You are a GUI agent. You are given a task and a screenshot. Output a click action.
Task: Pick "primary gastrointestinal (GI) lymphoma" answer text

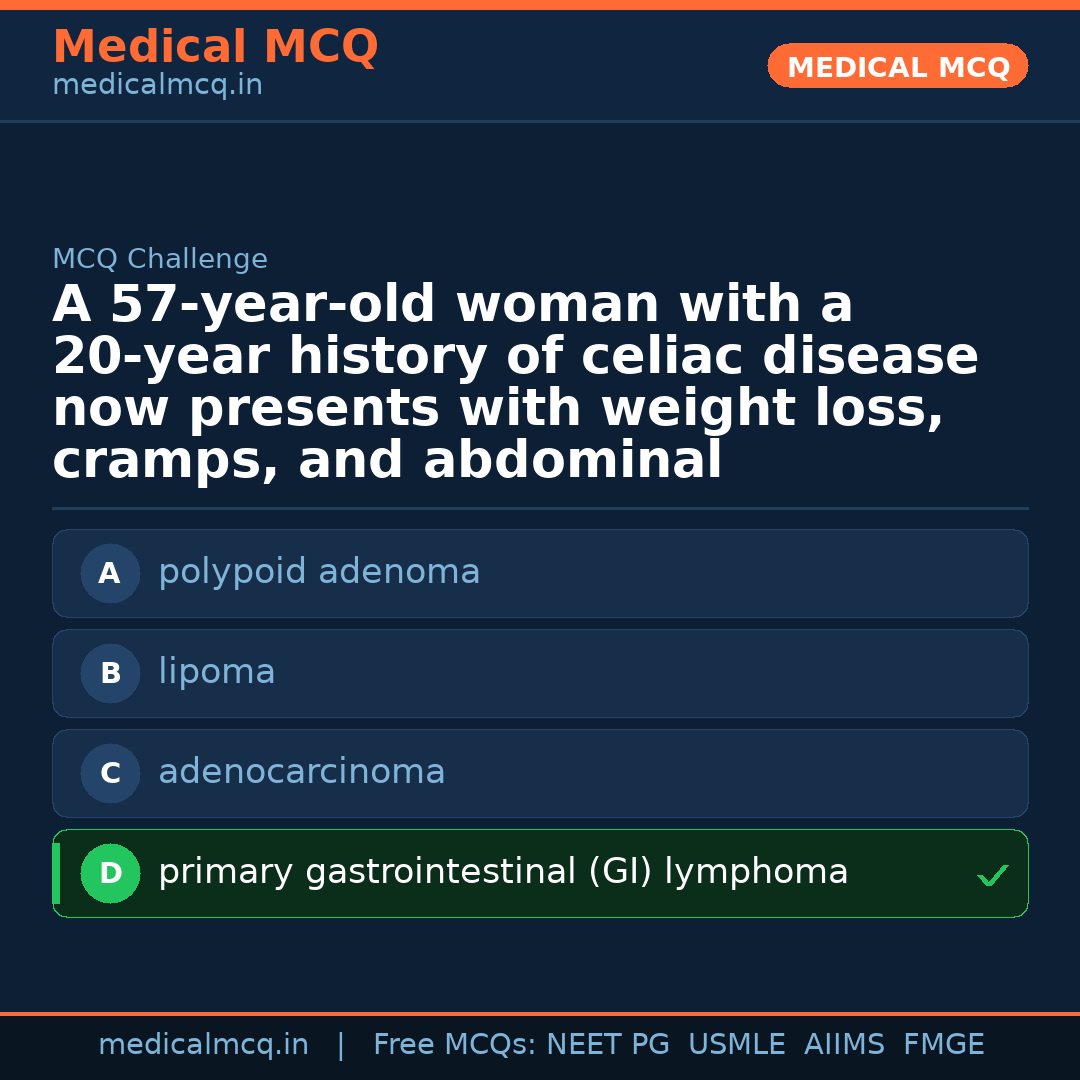pos(503,872)
